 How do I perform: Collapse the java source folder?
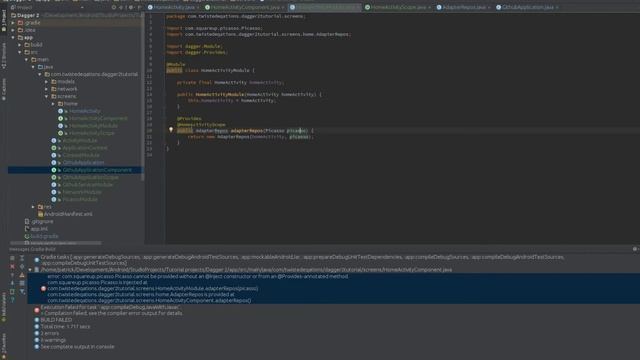(x=33, y=67)
